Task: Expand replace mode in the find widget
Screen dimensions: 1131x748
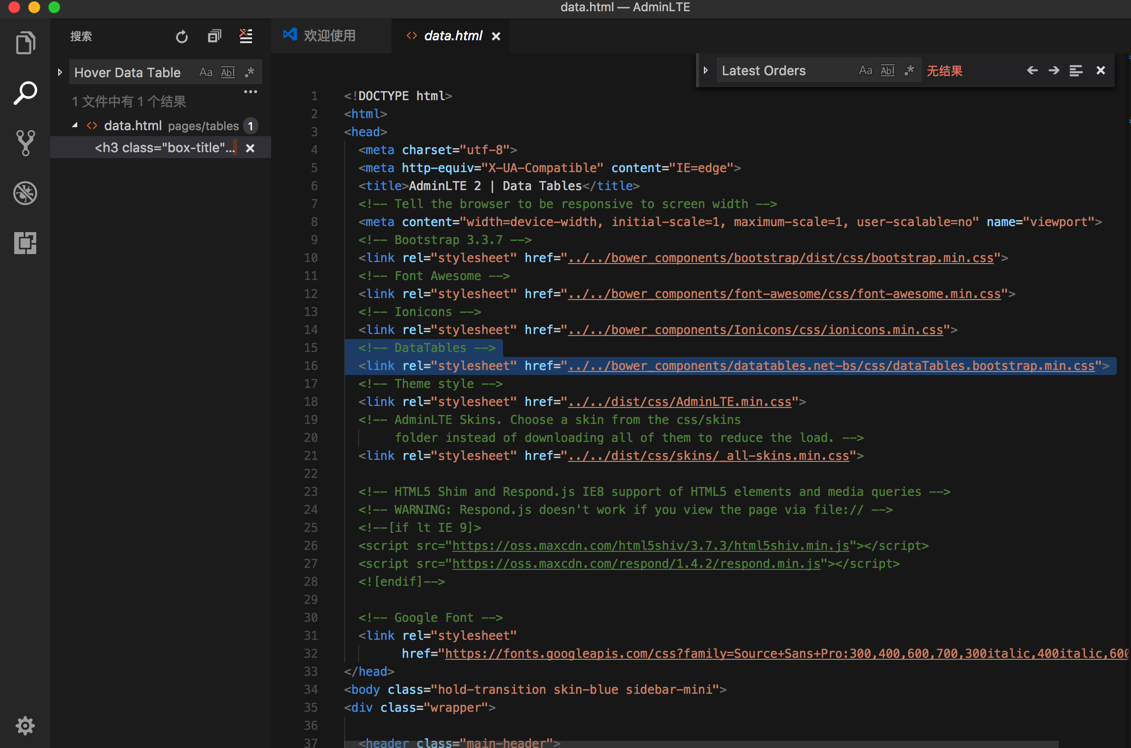Action: [706, 71]
